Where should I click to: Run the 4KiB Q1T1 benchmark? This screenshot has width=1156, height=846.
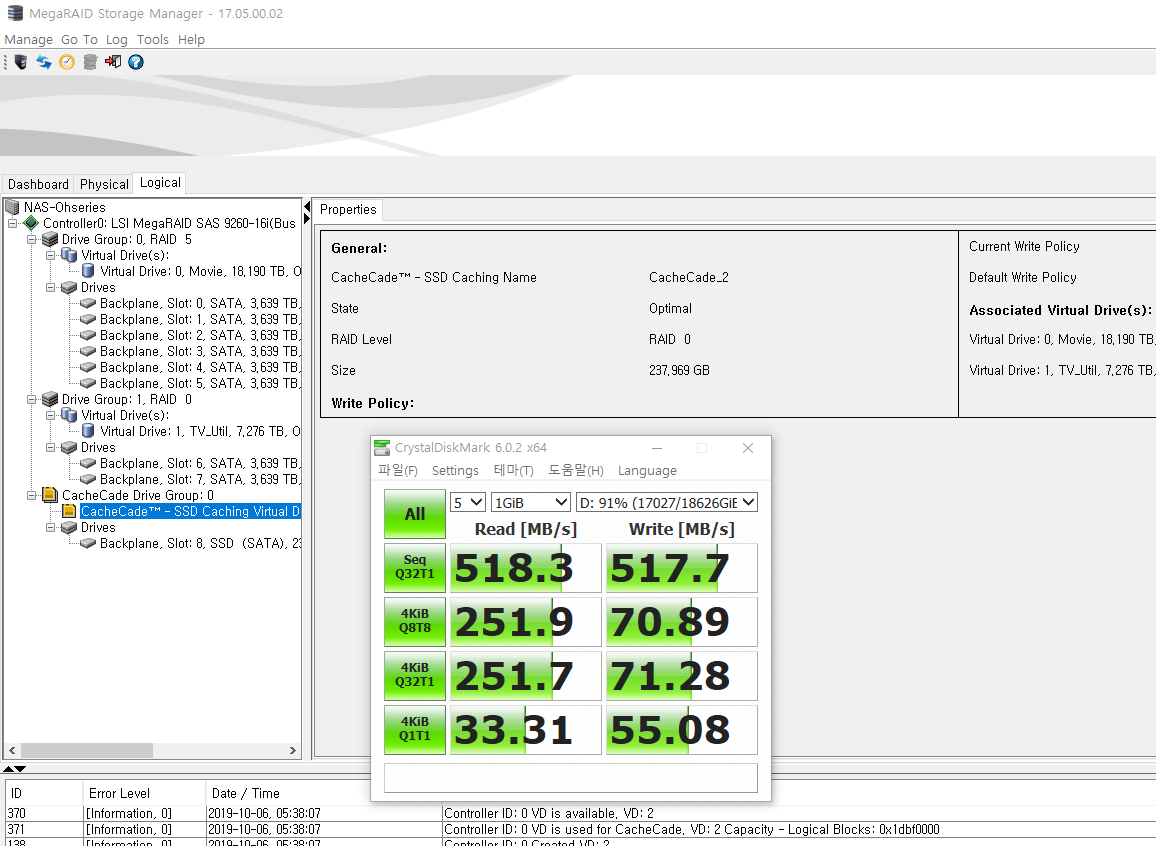(x=415, y=730)
